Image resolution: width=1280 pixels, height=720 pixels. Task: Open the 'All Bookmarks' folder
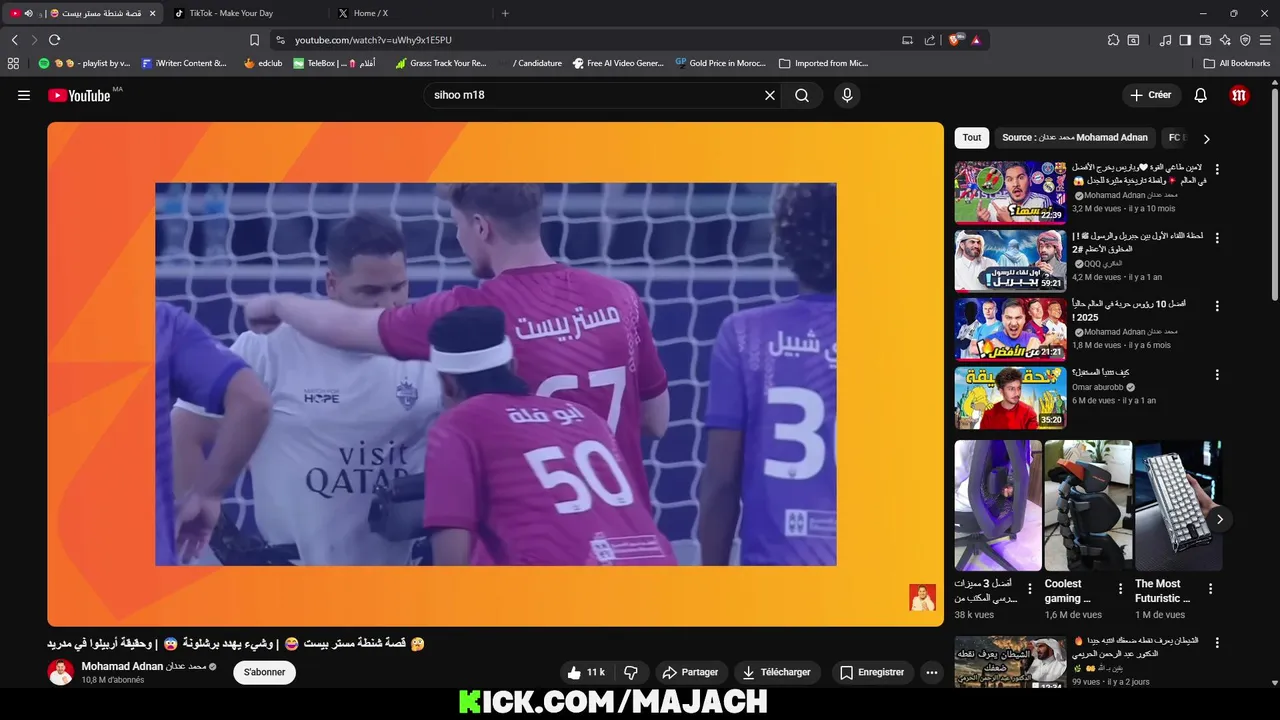tap(1237, 63)
